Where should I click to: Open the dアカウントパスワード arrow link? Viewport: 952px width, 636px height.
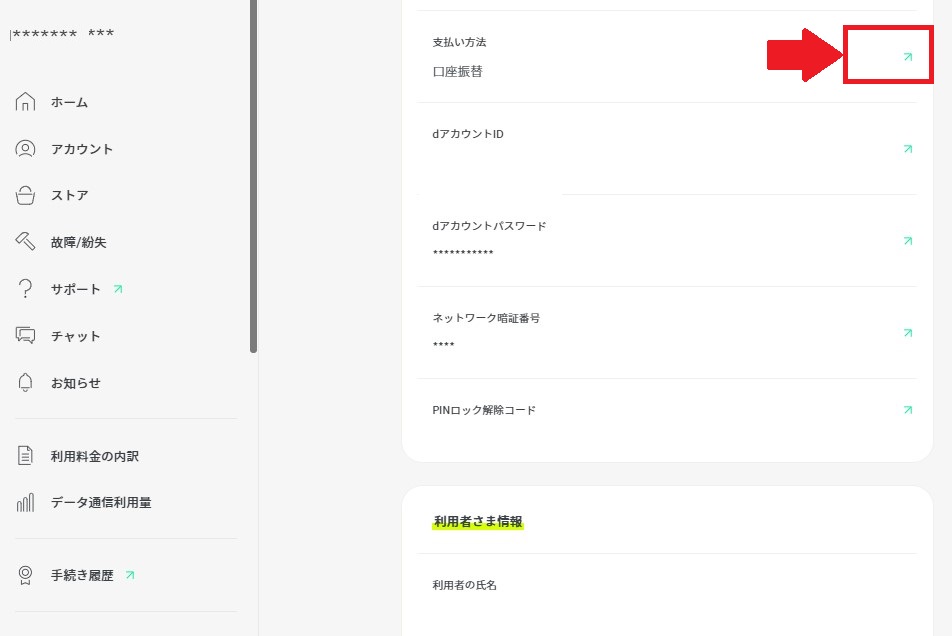[x=908, y=241]
